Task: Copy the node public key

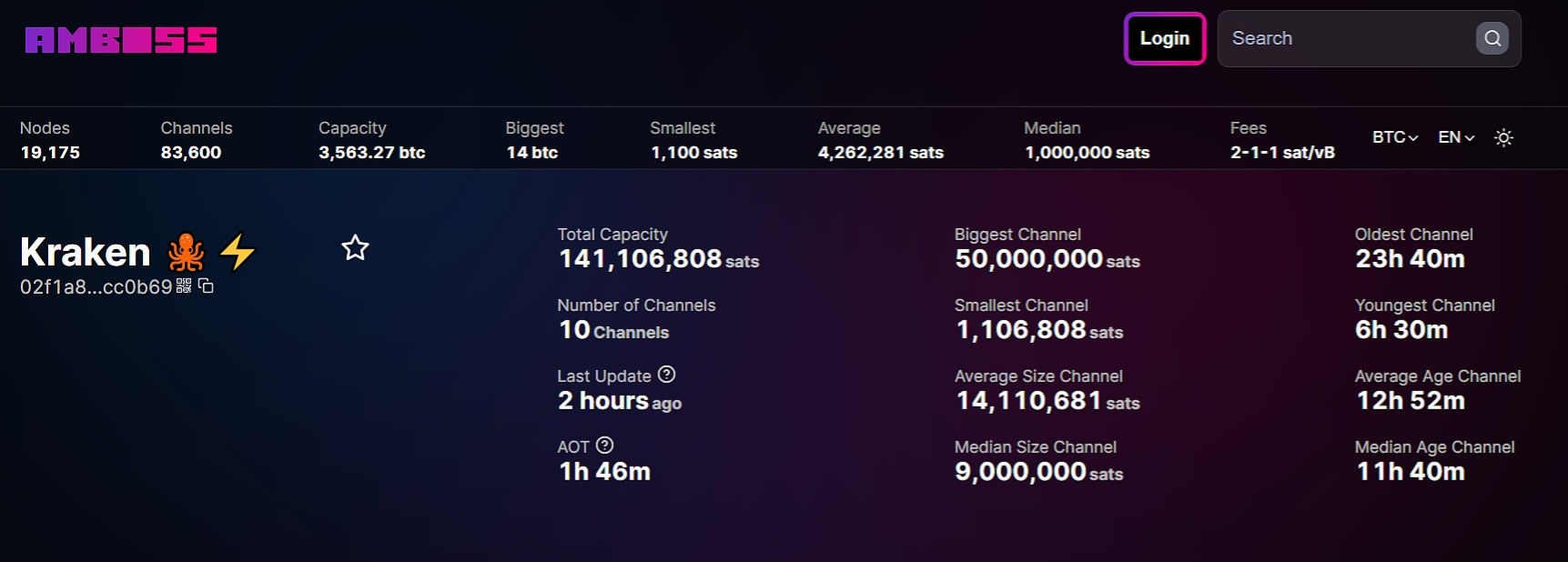Action: pyautogui.click(x=207, y=286)
